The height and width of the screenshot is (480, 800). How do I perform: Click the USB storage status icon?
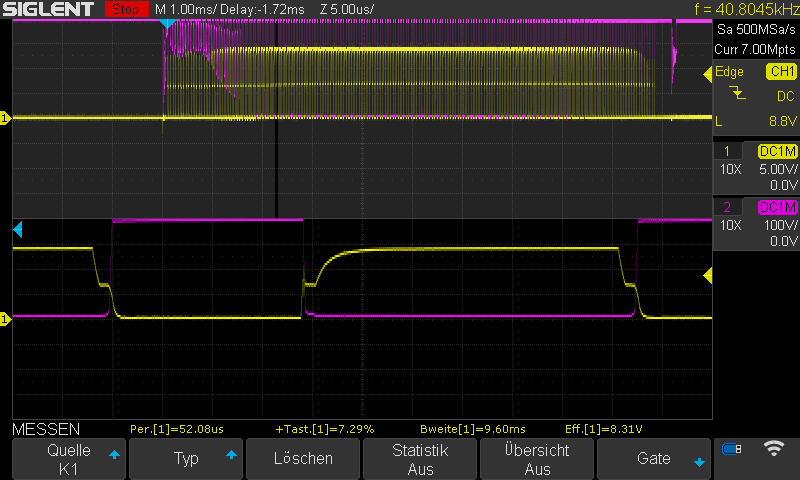(732, 449)
